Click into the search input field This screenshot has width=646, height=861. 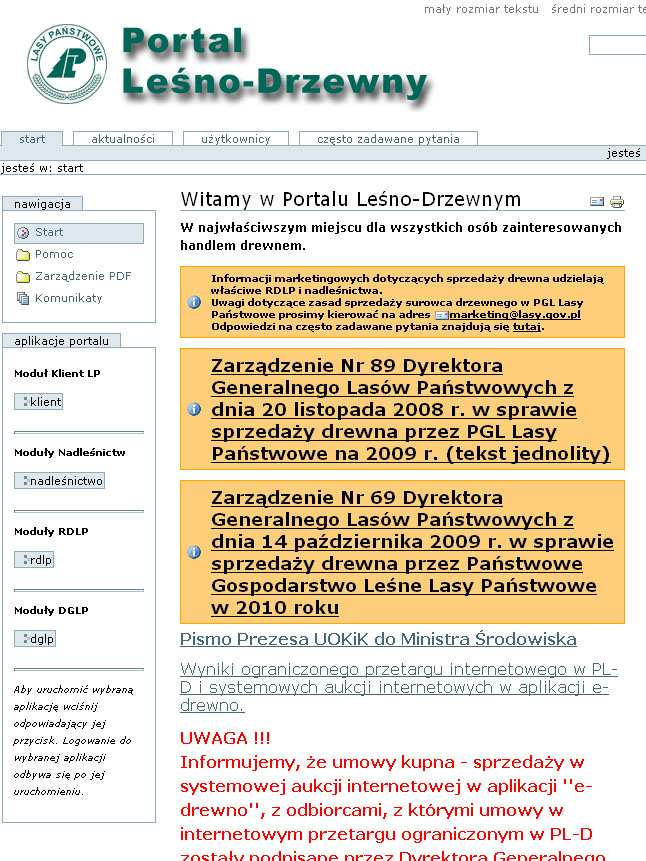[x=617, y=45]
